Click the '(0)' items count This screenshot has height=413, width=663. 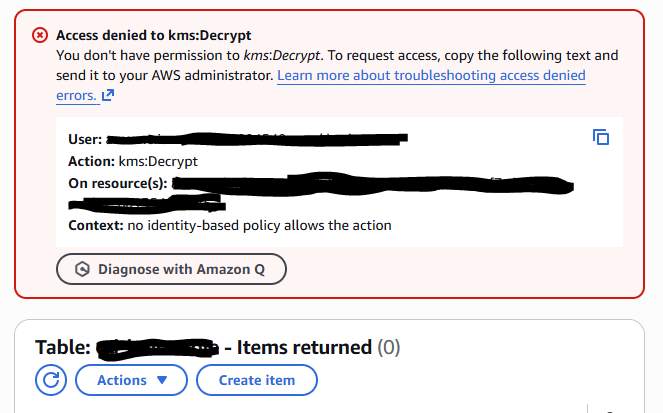pyautogui.click(x=388, y=348)
